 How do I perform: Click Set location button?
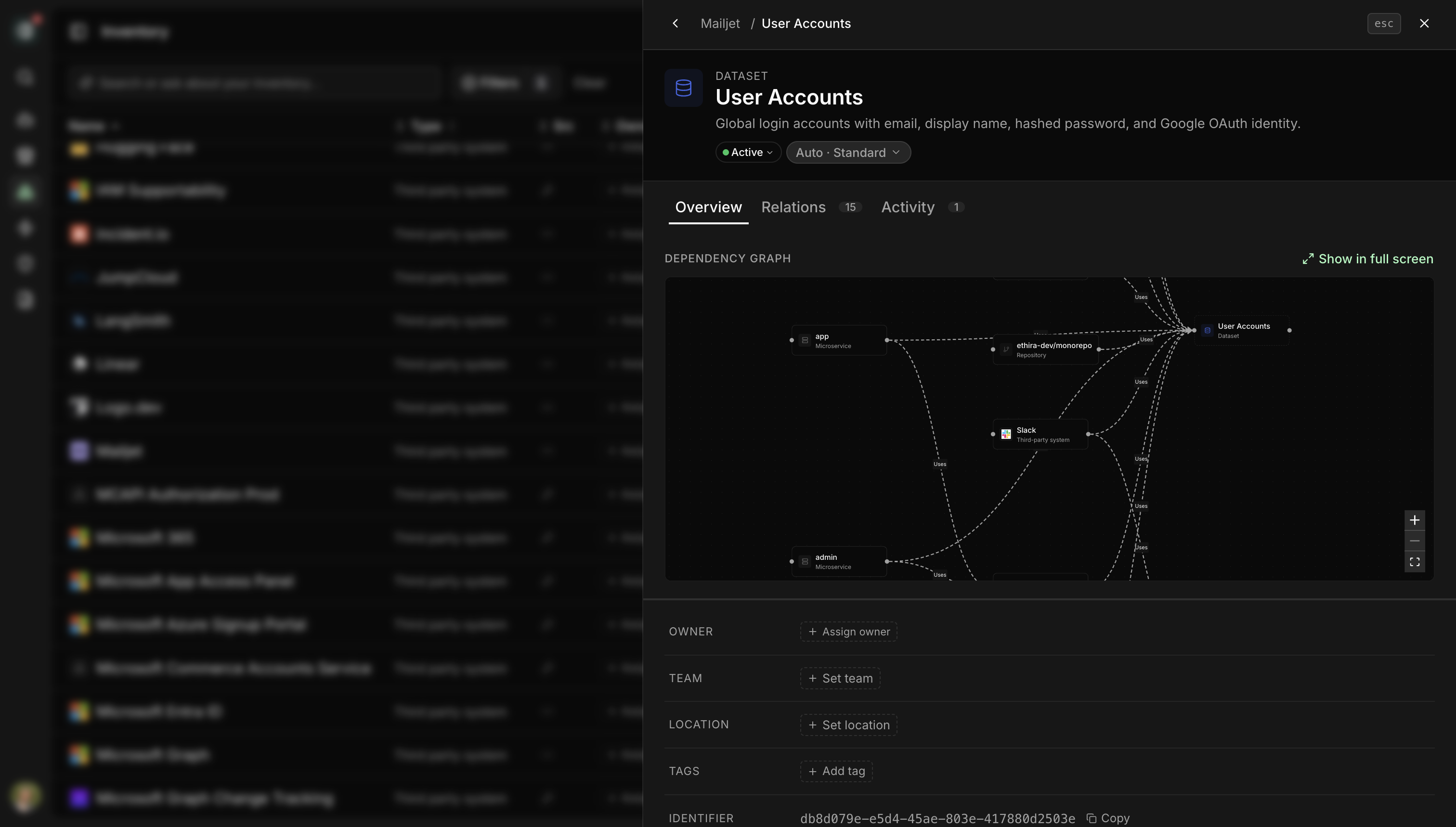tap(848, 725)
